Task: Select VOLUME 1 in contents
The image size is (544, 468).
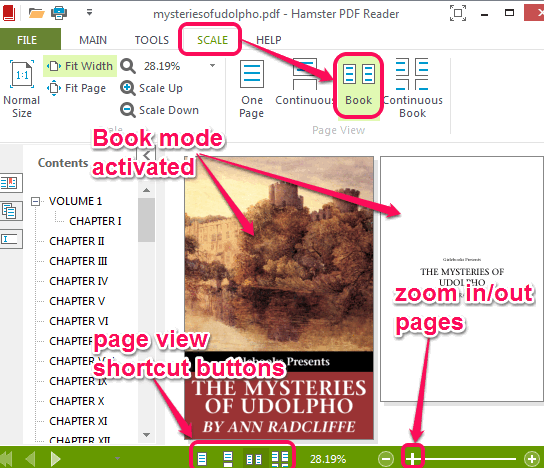Action: click(75, 201)
